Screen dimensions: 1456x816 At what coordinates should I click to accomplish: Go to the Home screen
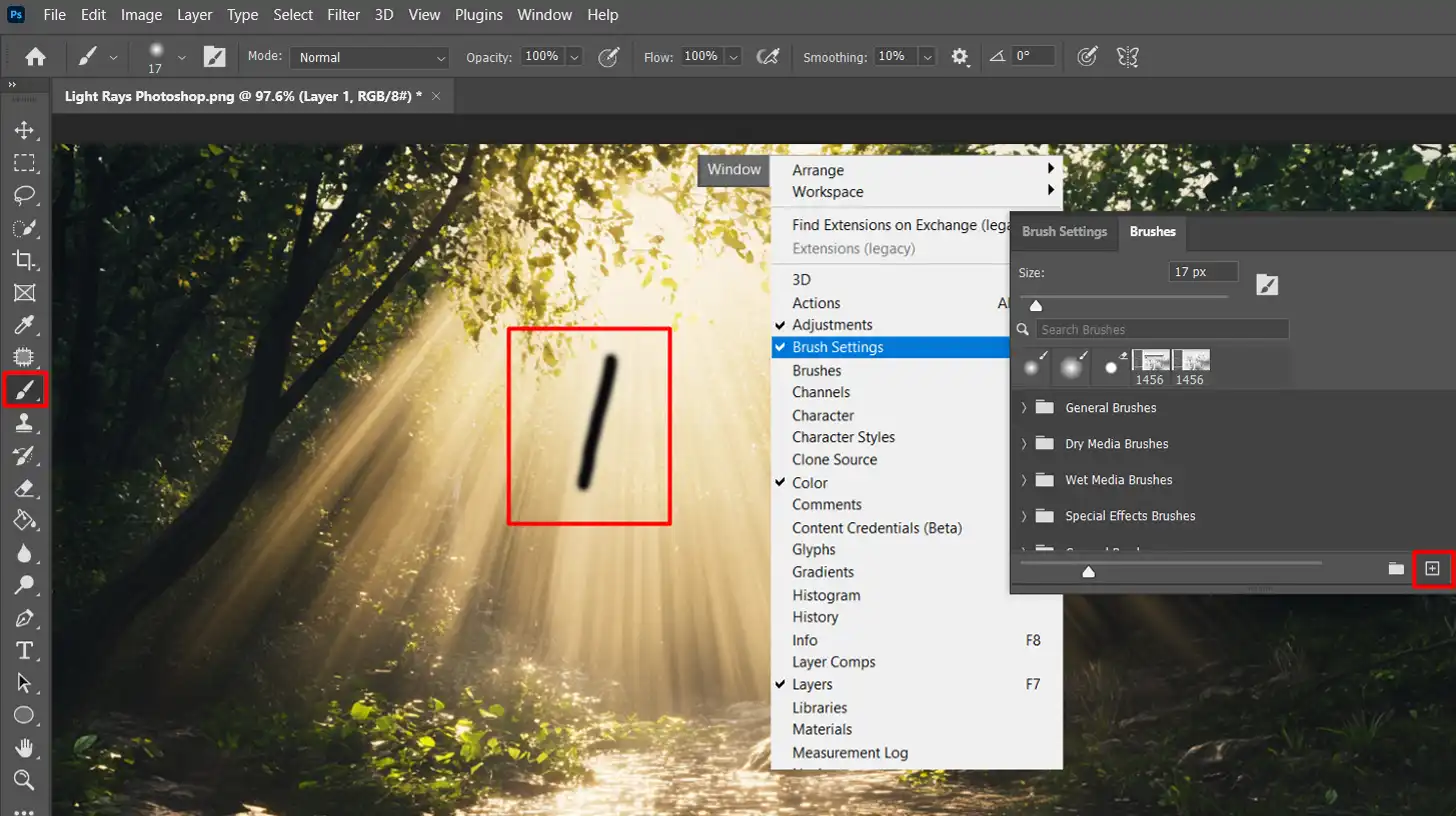click(x=35, y=57)
